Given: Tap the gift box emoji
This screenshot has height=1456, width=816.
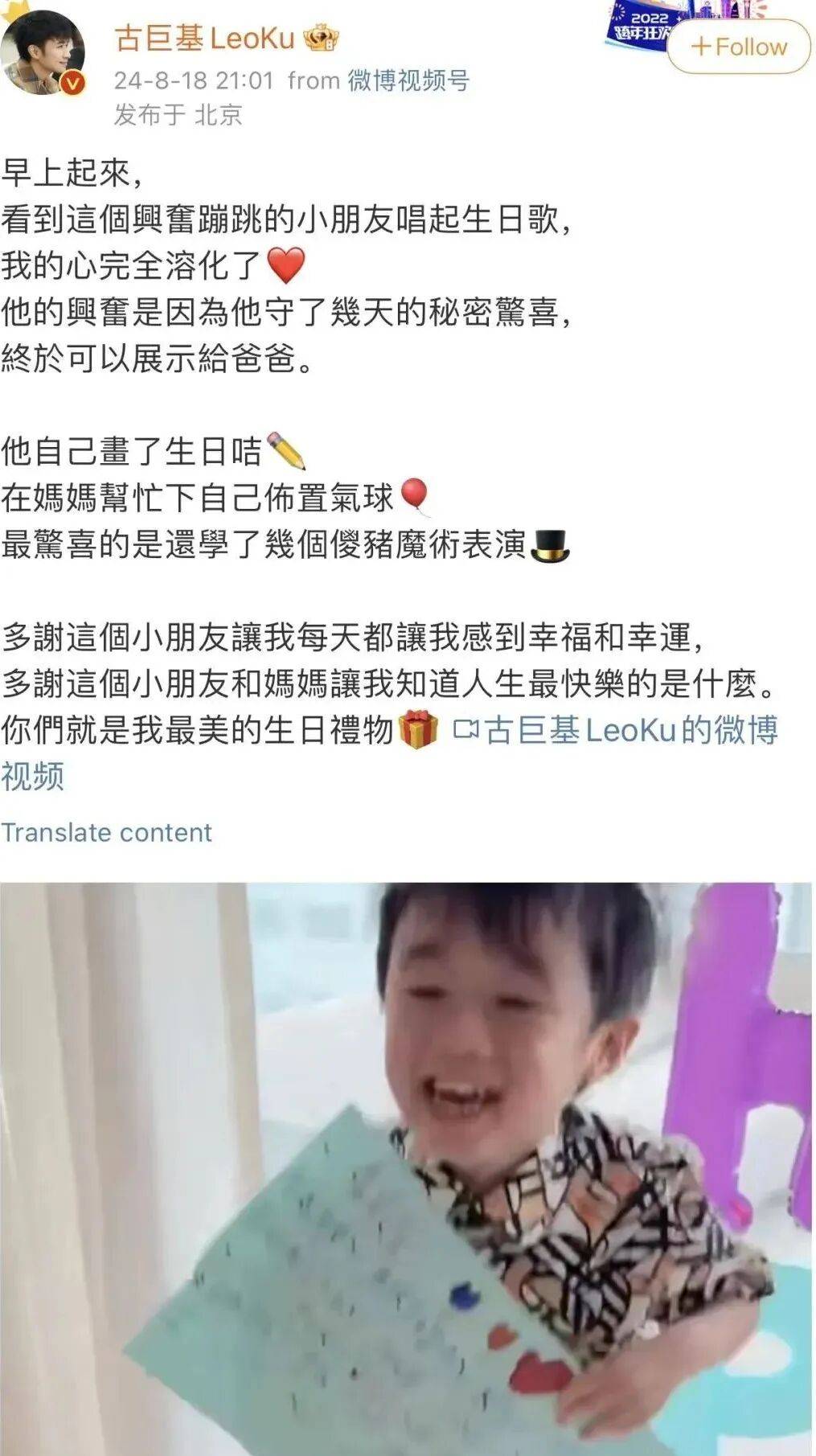Looking at the screenshot, I should point(419,729).
